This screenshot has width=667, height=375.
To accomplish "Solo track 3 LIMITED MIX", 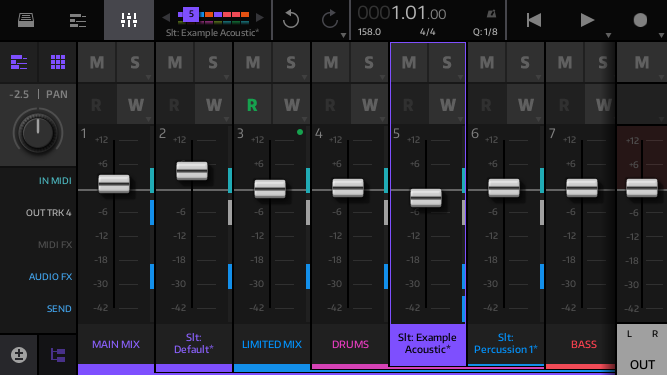I will tap(291, 62).
